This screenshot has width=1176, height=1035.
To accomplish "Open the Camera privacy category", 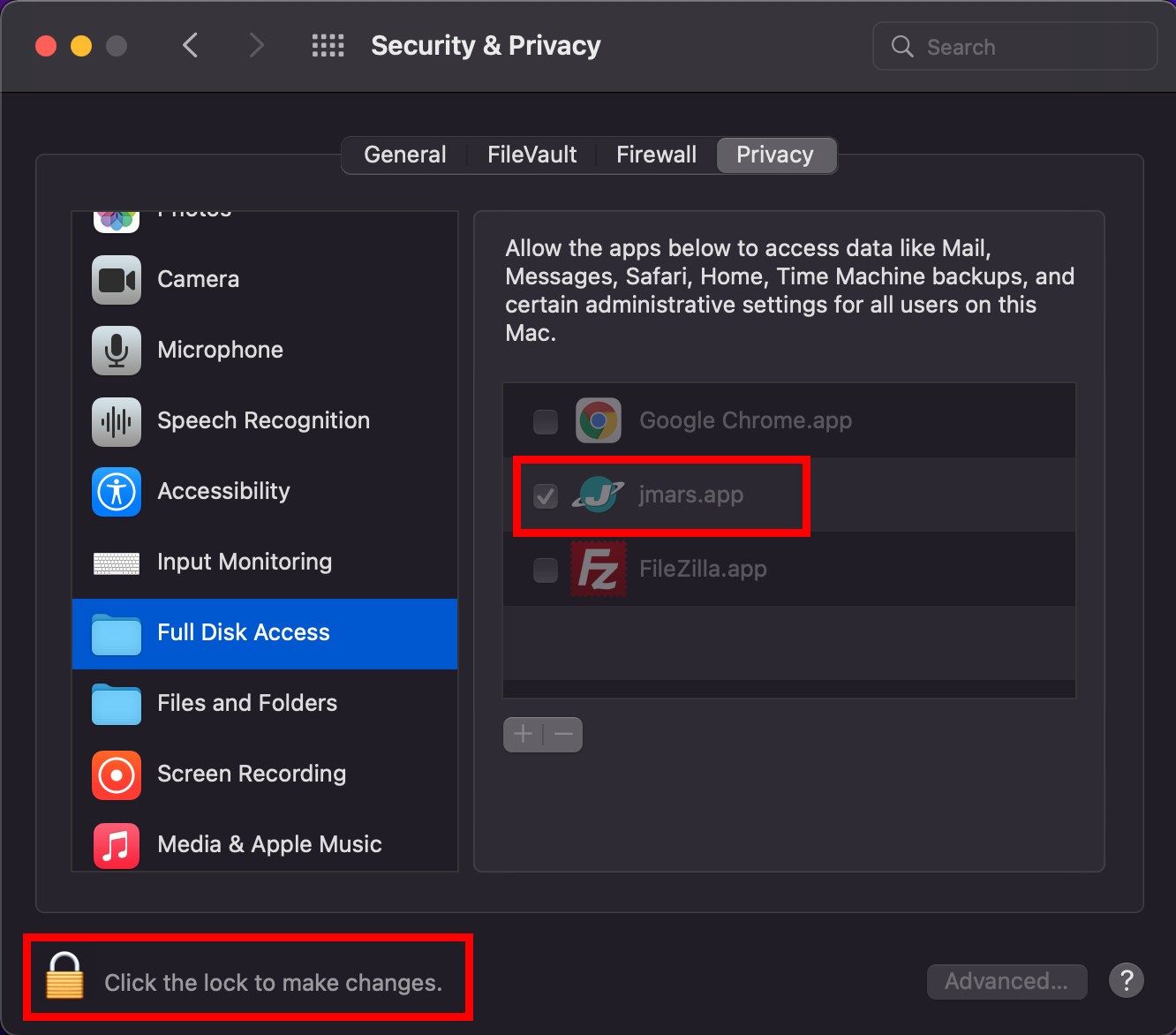I will pos(264,279).
